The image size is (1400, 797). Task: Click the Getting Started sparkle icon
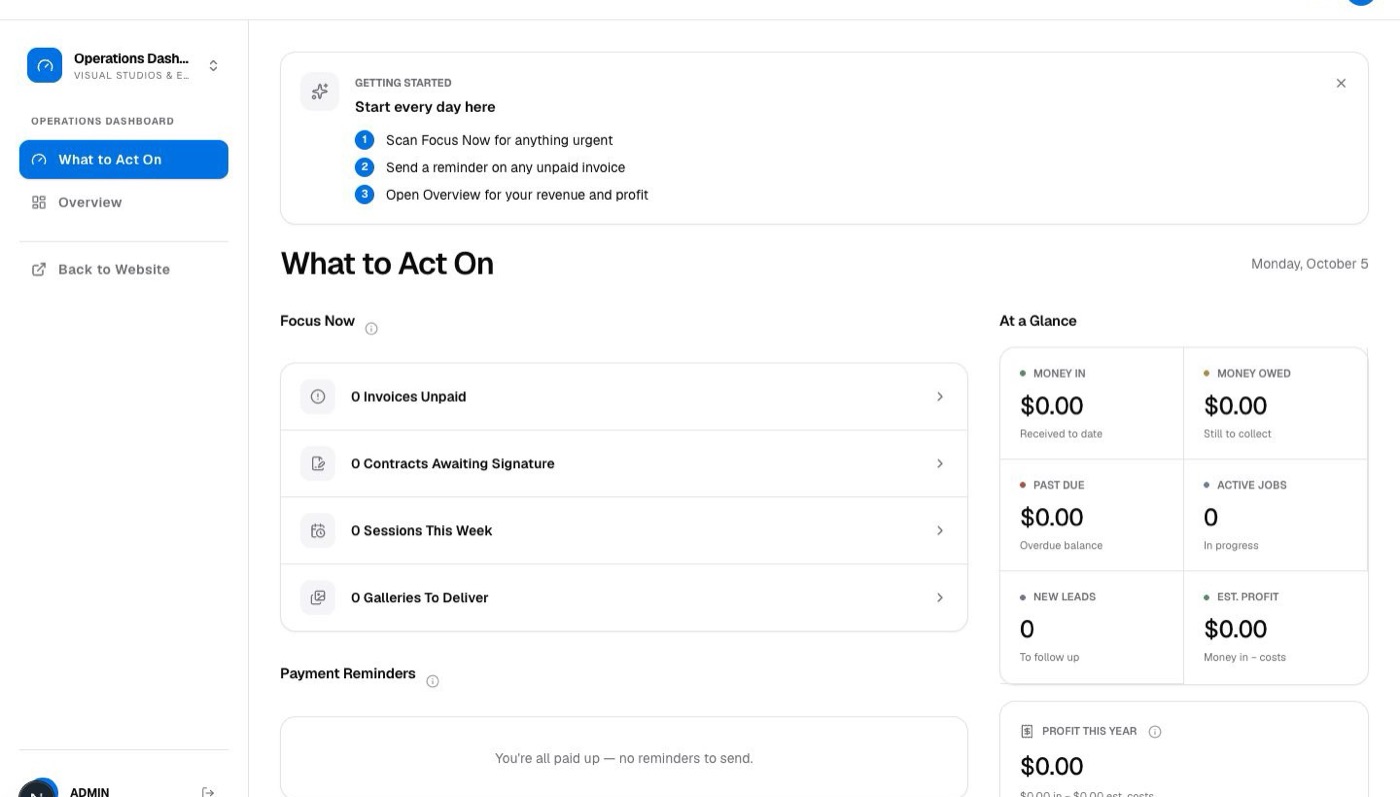tap(319, 92)
